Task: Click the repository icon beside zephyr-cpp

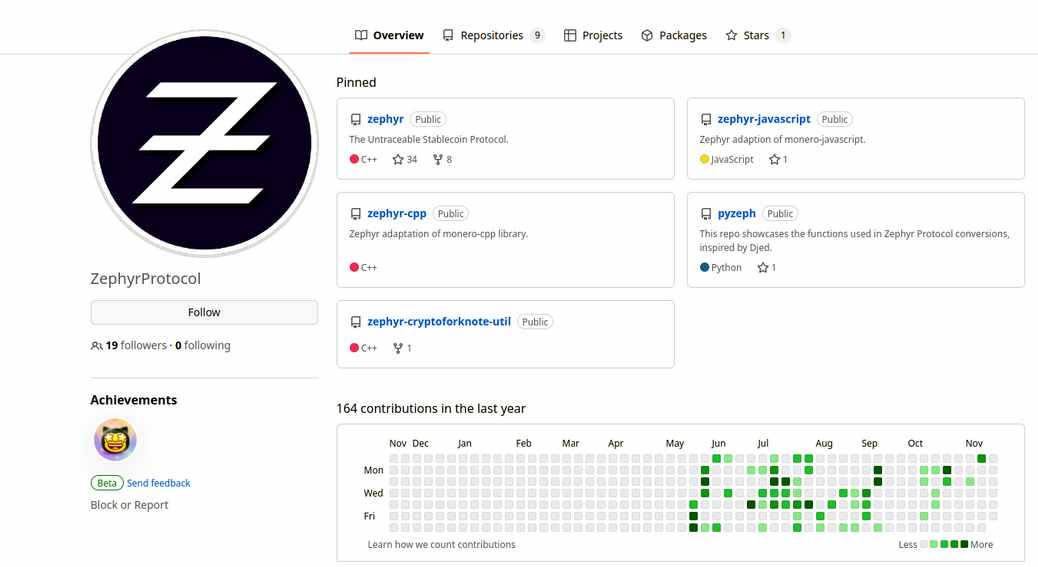Action: 355,214
